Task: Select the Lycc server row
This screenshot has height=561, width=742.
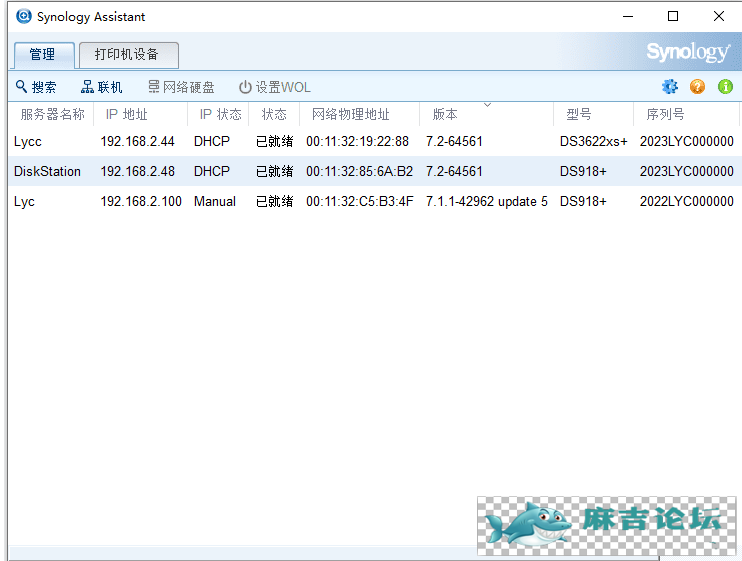Action: pos(374,141)
